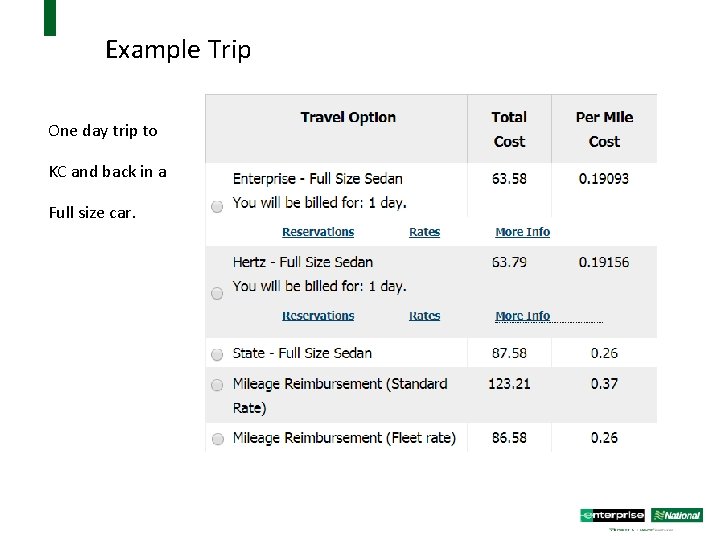Viewport: 720px width, 540px height.
Task: Open the Enterprise More Info link
Action: click(x=523, y=232)
